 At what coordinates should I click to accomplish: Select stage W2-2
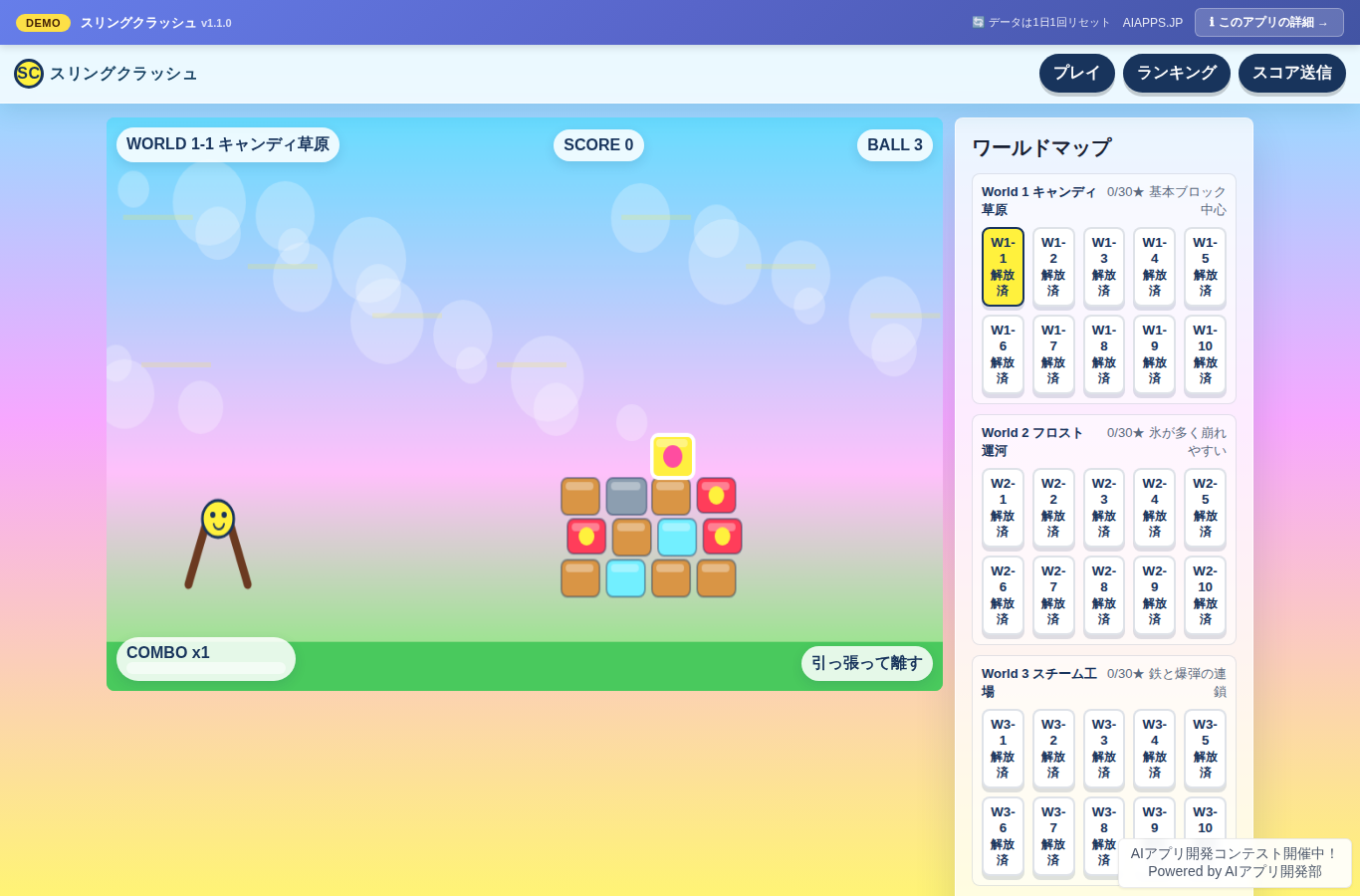(1053, 508)
